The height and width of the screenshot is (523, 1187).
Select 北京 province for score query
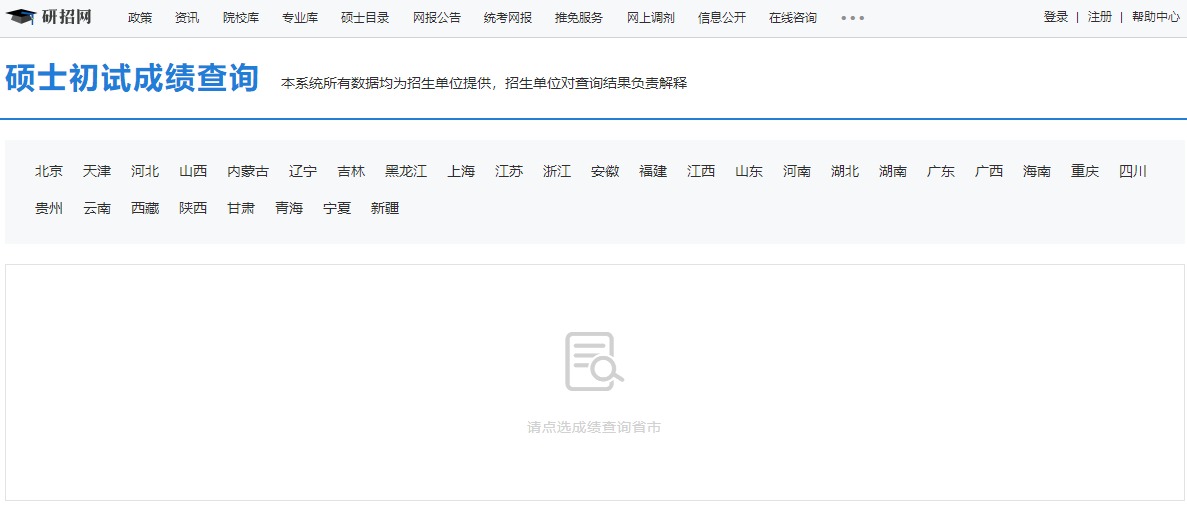[x=49, y=171]
